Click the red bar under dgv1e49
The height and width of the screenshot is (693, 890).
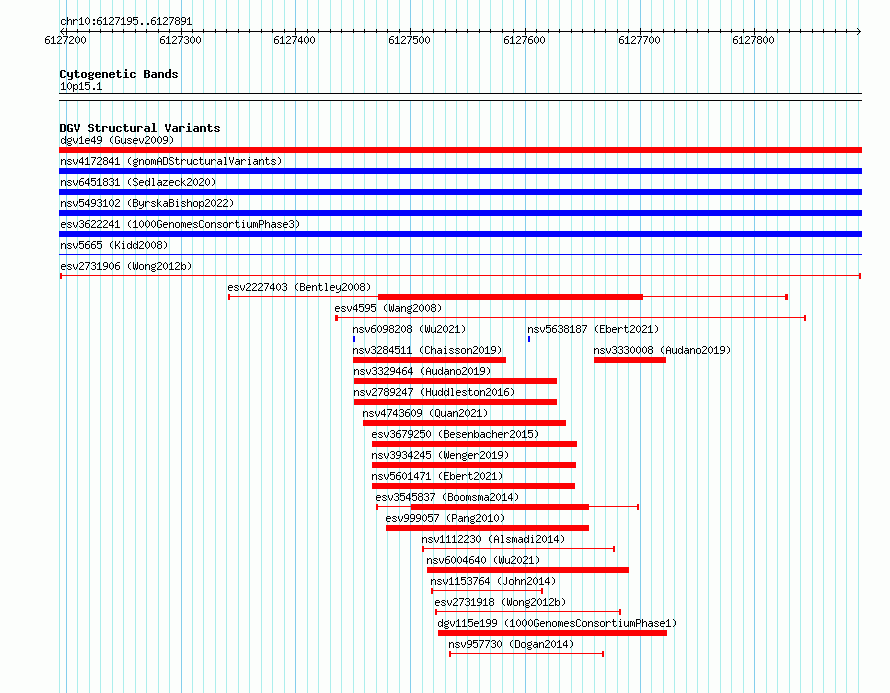point(460,150)
